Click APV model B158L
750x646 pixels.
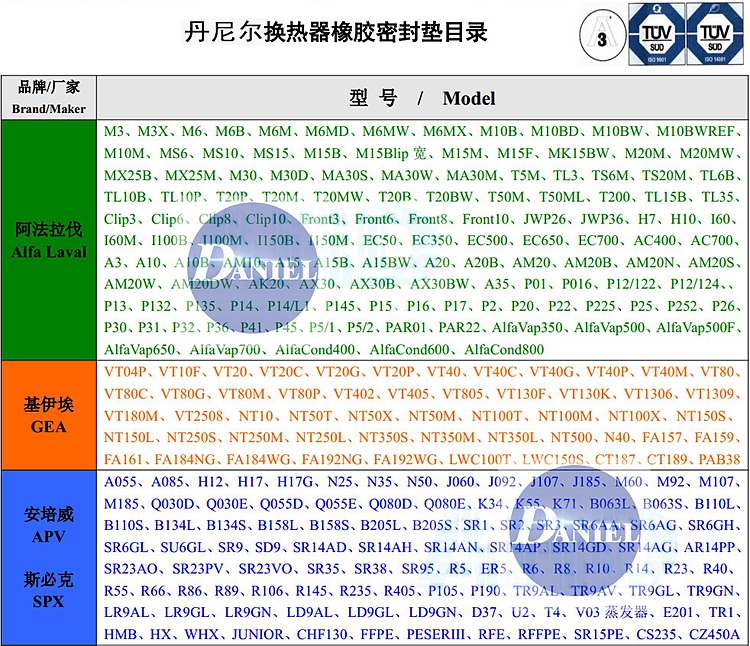pos(277,525)
